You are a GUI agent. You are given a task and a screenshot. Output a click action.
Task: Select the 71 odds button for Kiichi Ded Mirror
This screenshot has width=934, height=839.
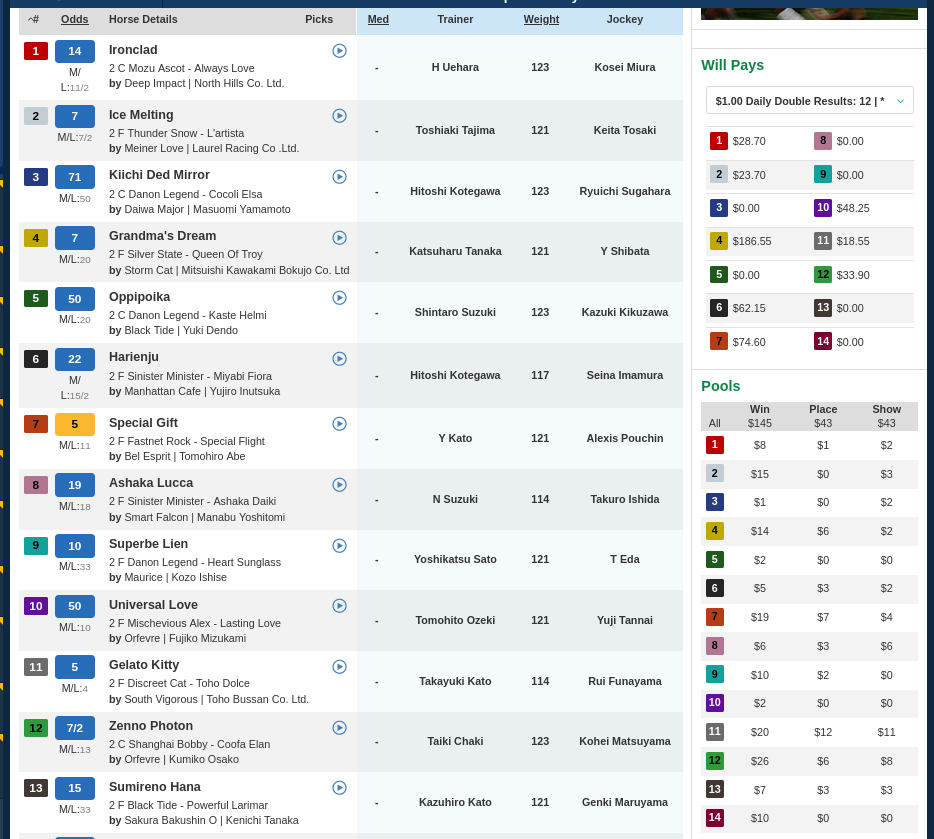(x=74, y=177)
